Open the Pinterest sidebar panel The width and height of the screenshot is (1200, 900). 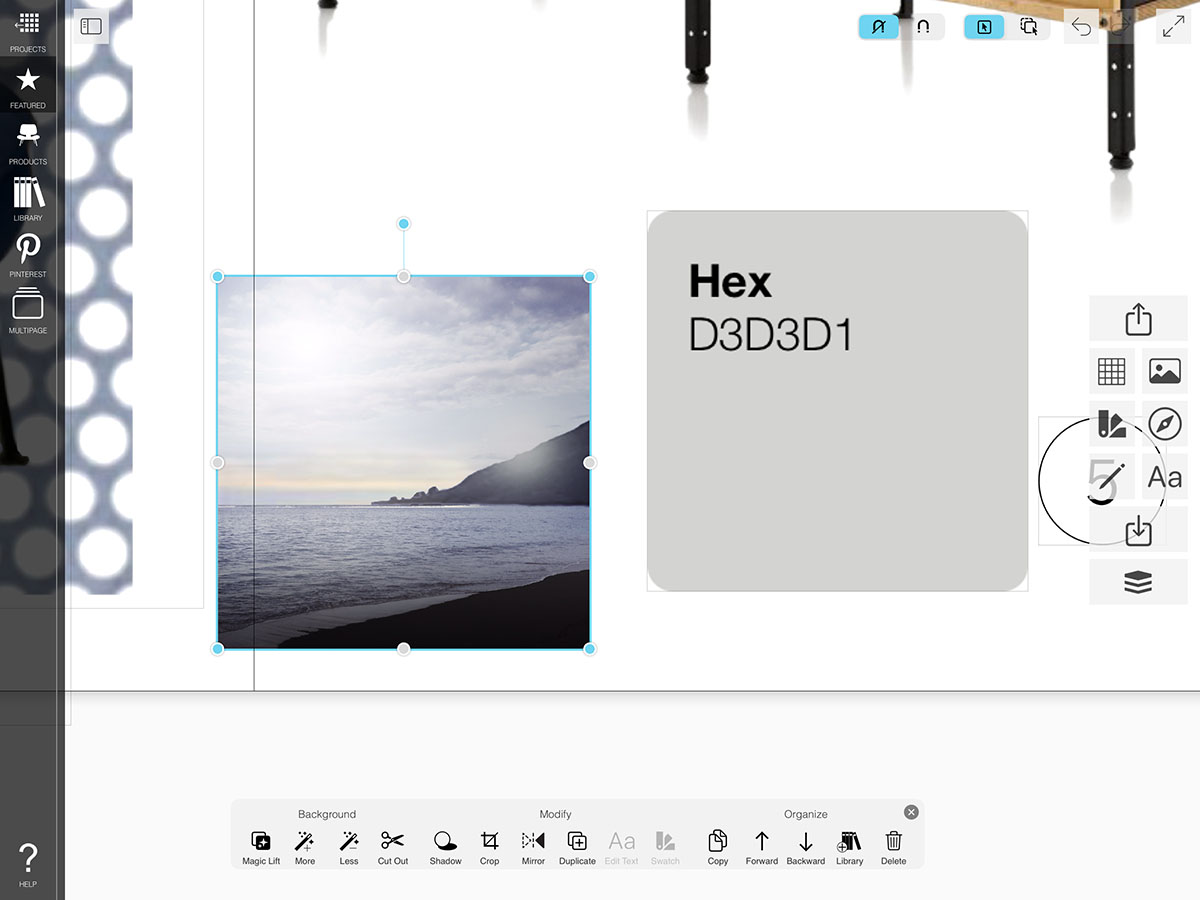[28, 255]
